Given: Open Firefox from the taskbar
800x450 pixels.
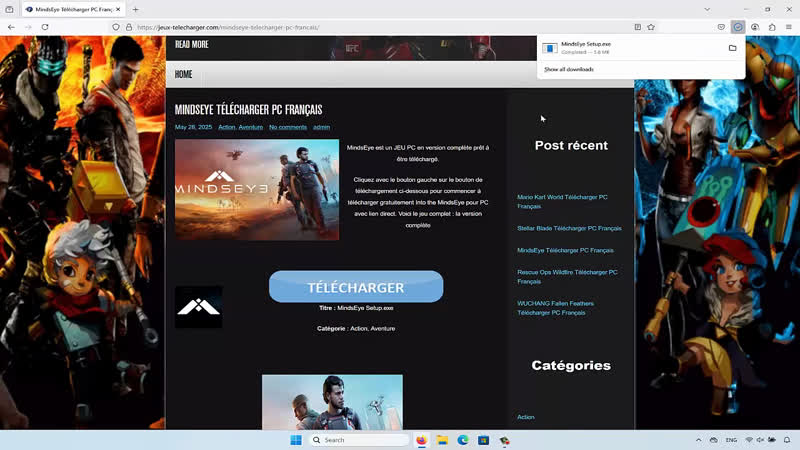Looking at the screenshot, I should [x=421, y=440].
